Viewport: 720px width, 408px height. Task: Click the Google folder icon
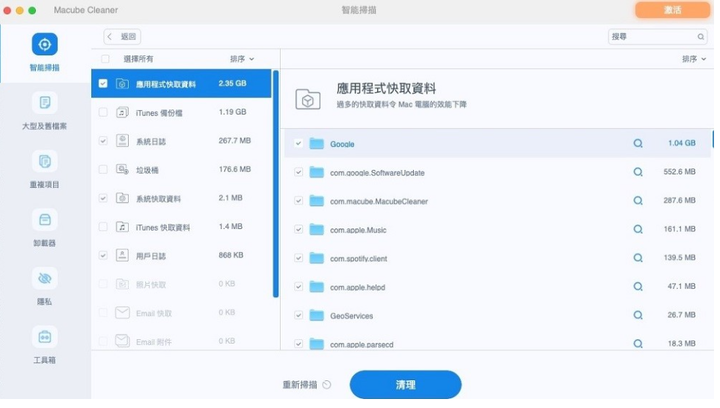click(316, 143)
